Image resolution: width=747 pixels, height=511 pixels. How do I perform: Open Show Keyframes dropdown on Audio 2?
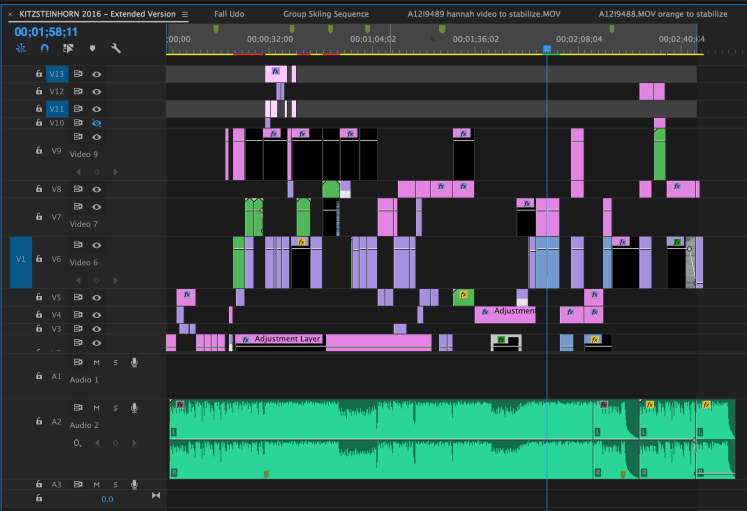pyautogui.click(x=78, y=442)
